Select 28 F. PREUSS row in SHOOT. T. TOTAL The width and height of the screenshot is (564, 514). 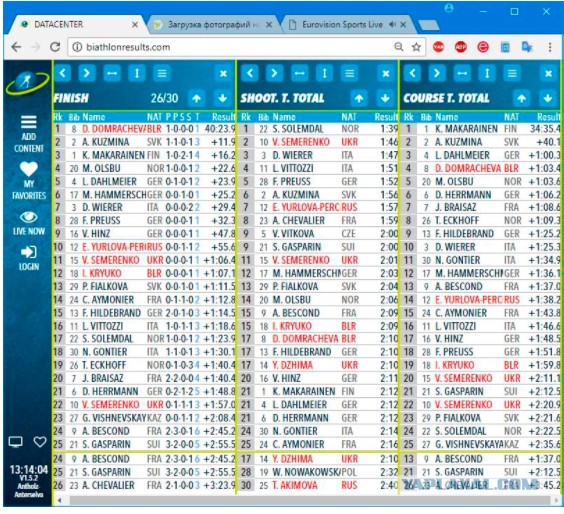pos(318,182)
